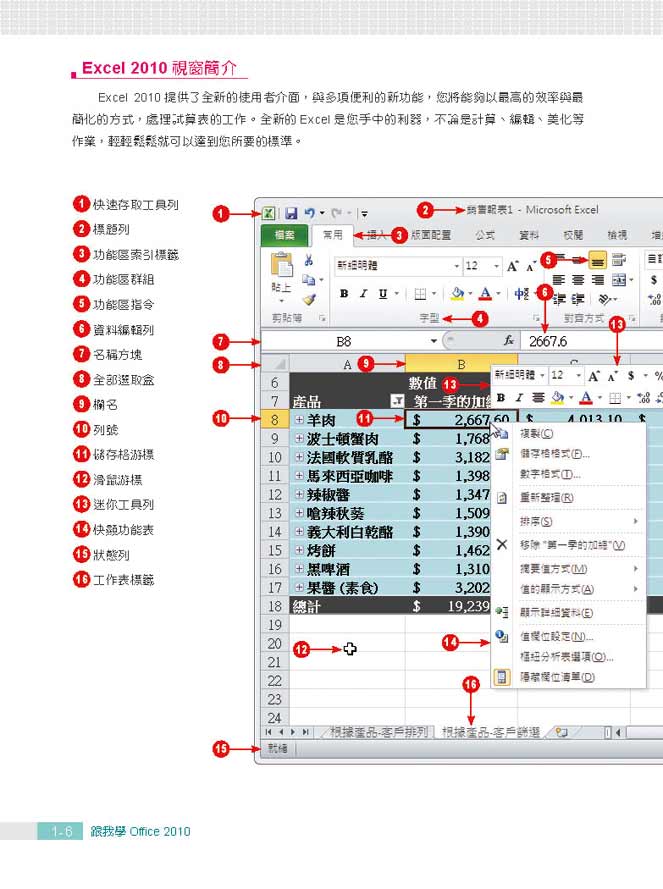The image size is (663, 889).
Task: Click the Copy icon in clipboard group
Action: (x=308, y=280)
